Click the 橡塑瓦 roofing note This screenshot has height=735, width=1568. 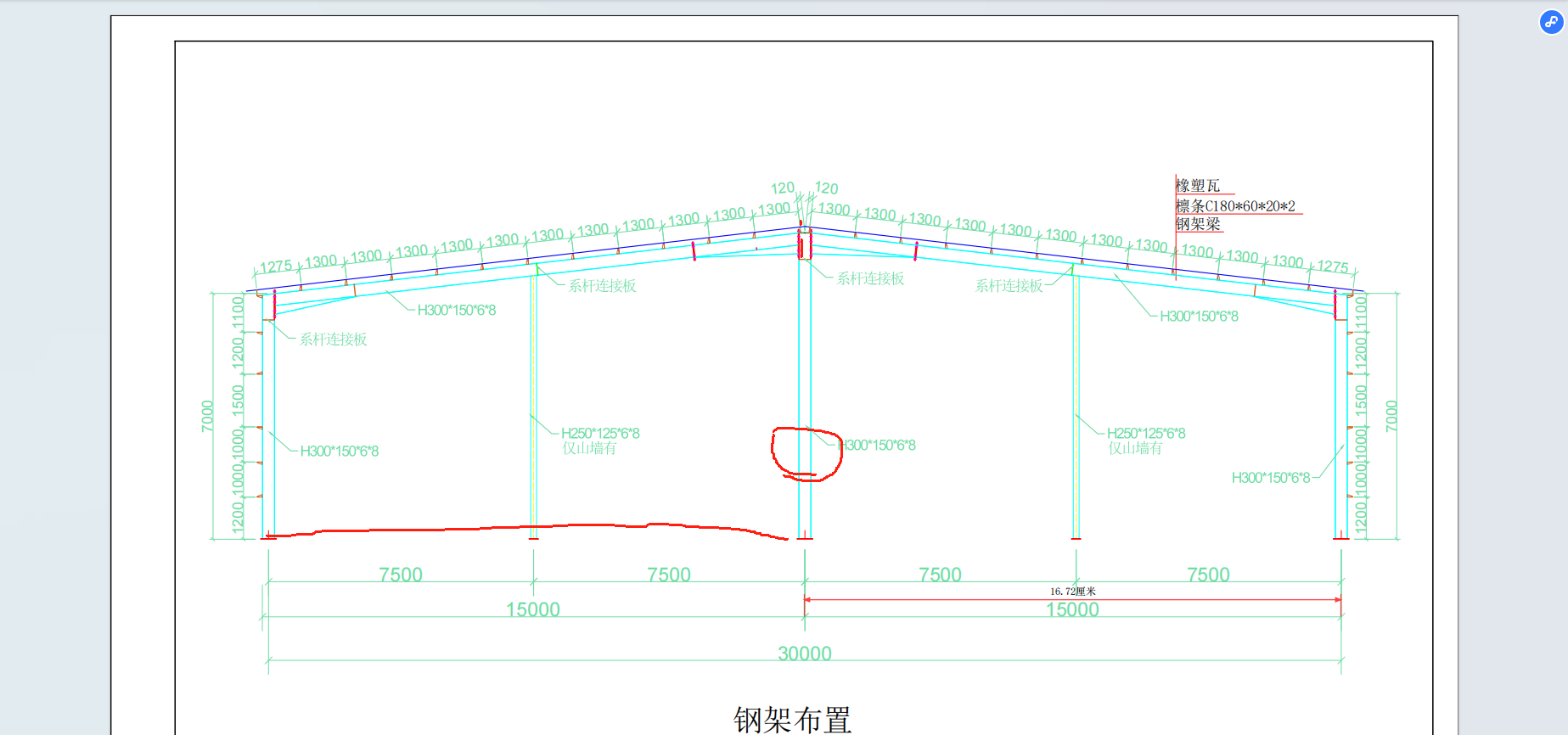[1197, 186]
